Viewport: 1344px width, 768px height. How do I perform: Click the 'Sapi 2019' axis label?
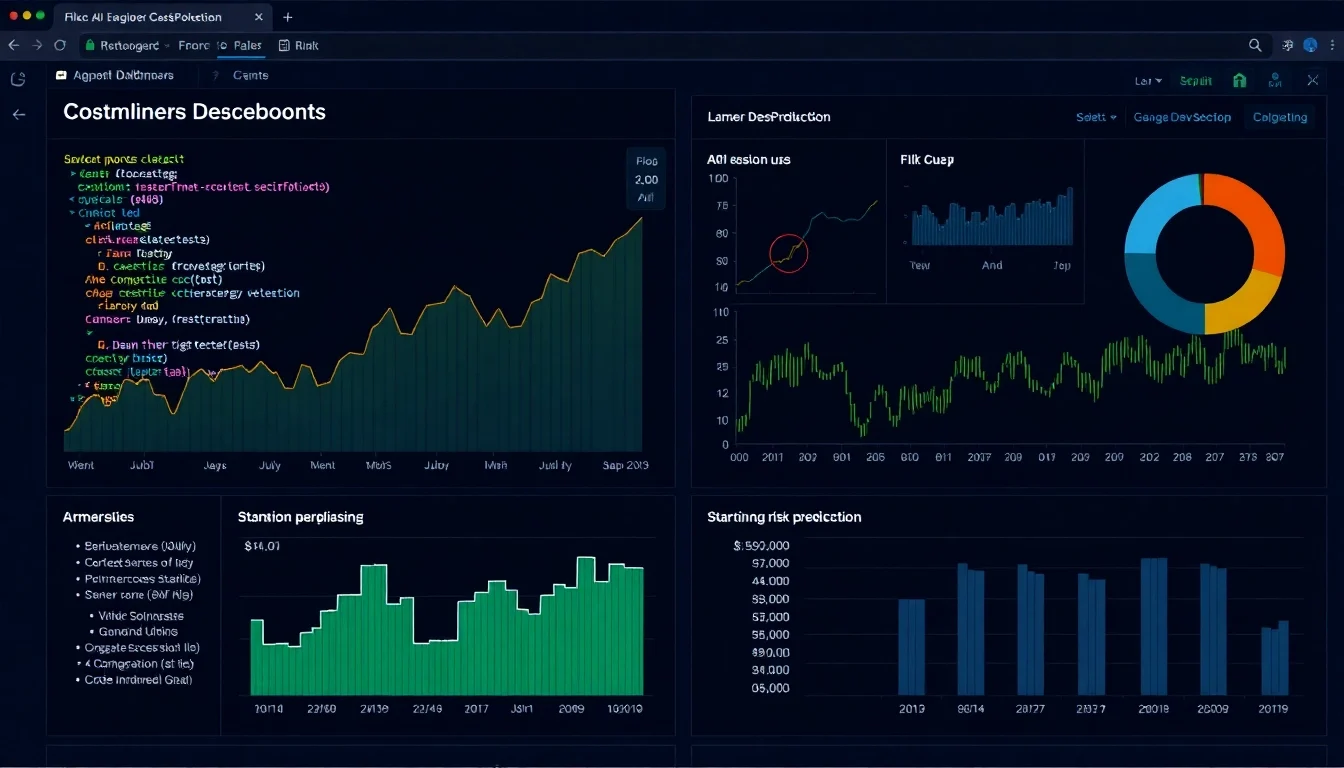(625, 466)
